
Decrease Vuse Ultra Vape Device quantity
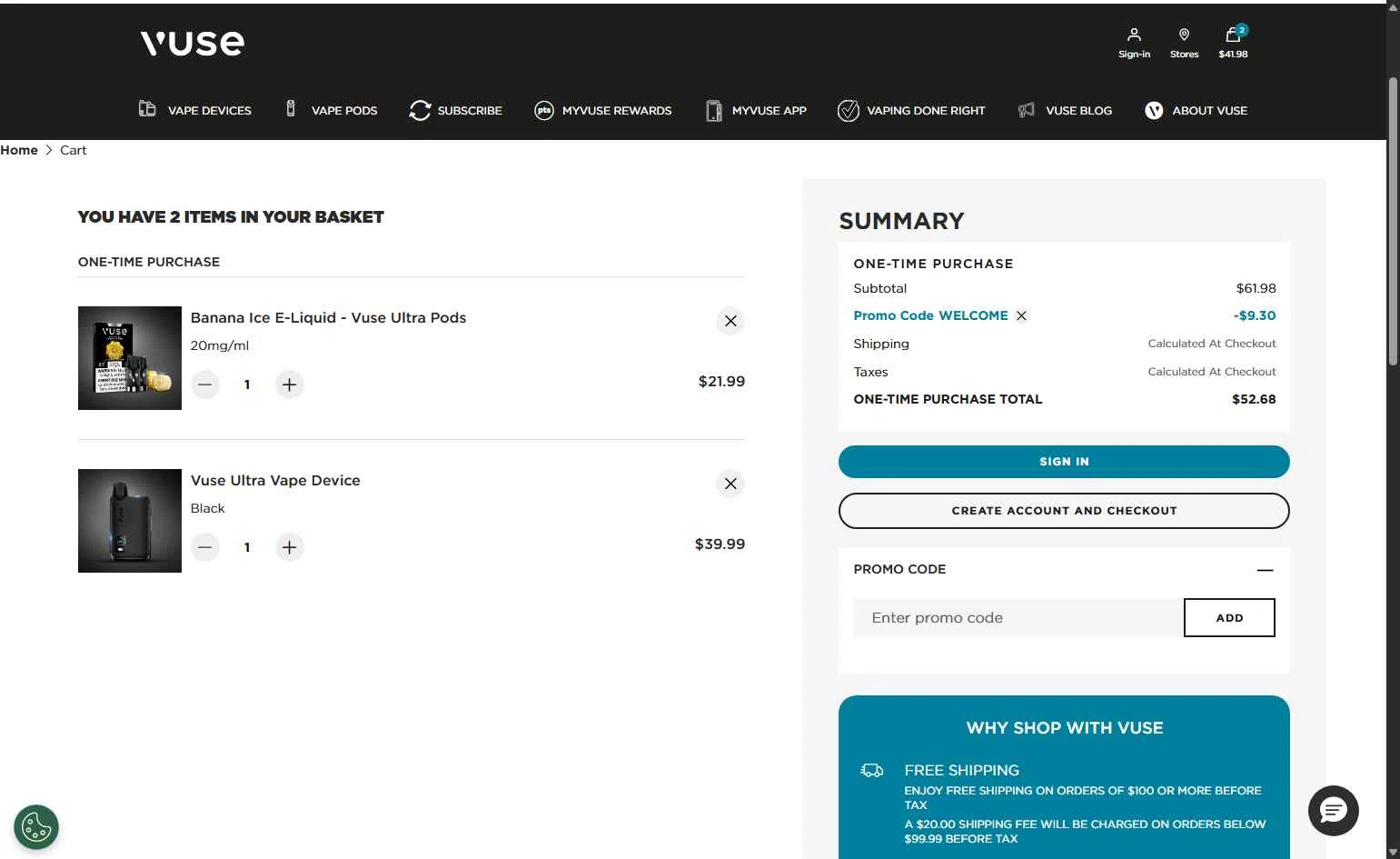pyautogui.click(x=205, y=547)
